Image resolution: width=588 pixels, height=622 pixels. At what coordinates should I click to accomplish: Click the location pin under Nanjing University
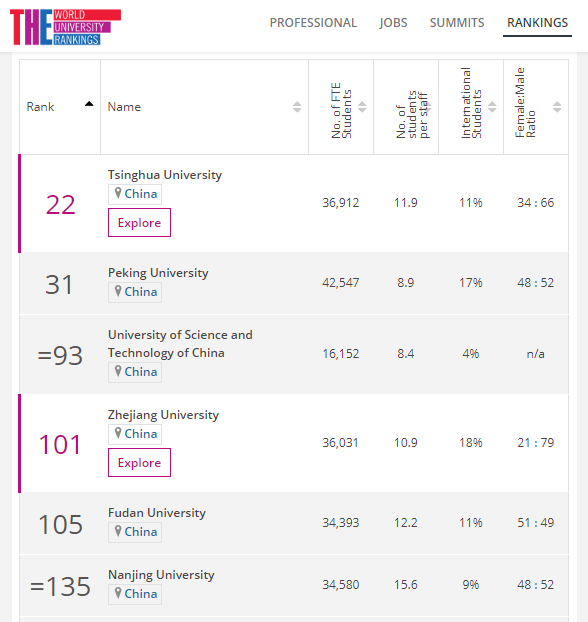pos(118,593)
